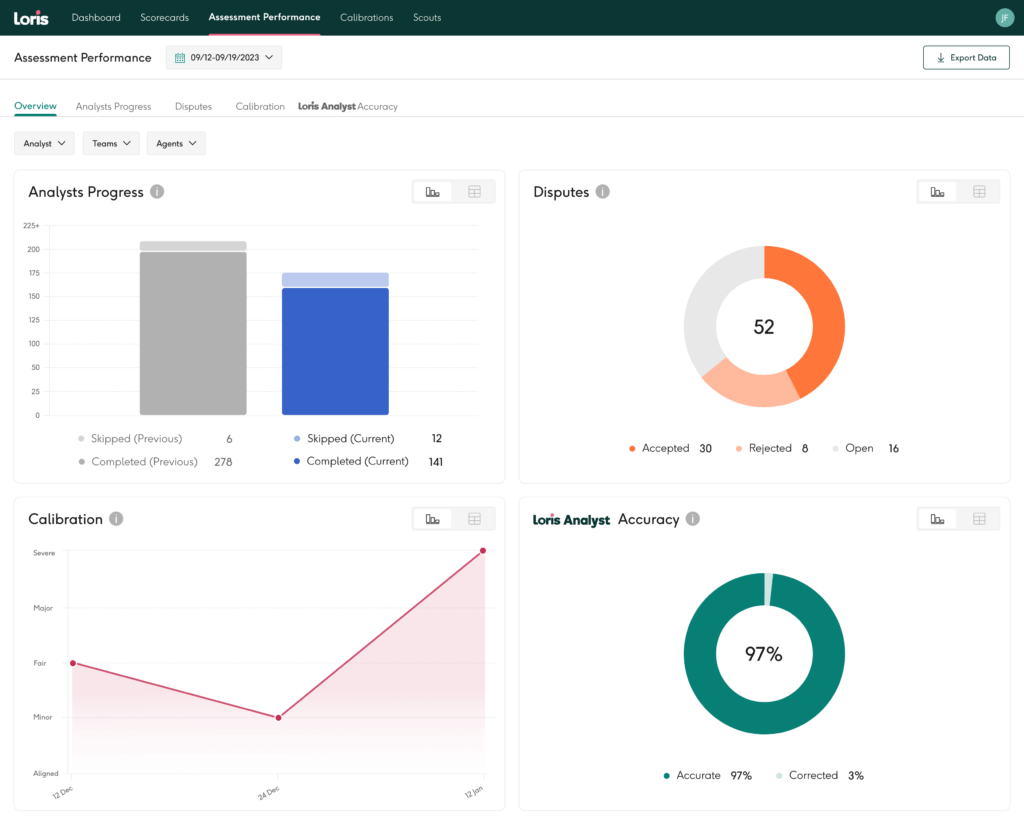The image size is (1024, 831).
Task: Open the Analysts Progress info tooltip
Action: [157, 192]
